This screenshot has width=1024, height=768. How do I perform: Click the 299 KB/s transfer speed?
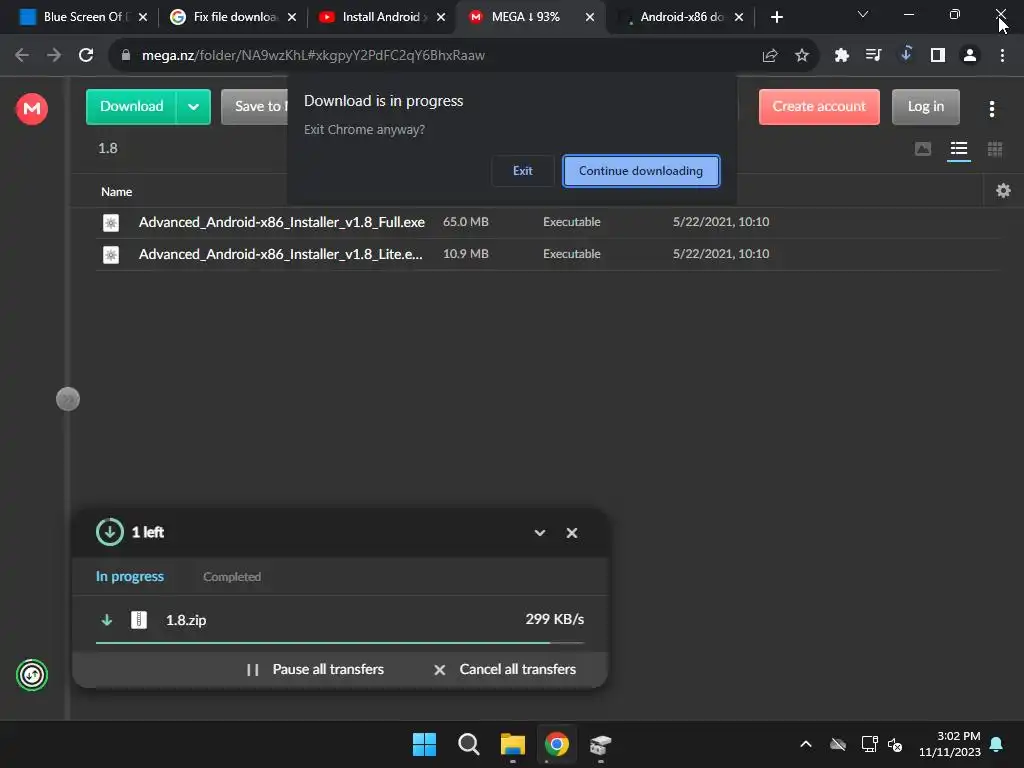[554, 619]
